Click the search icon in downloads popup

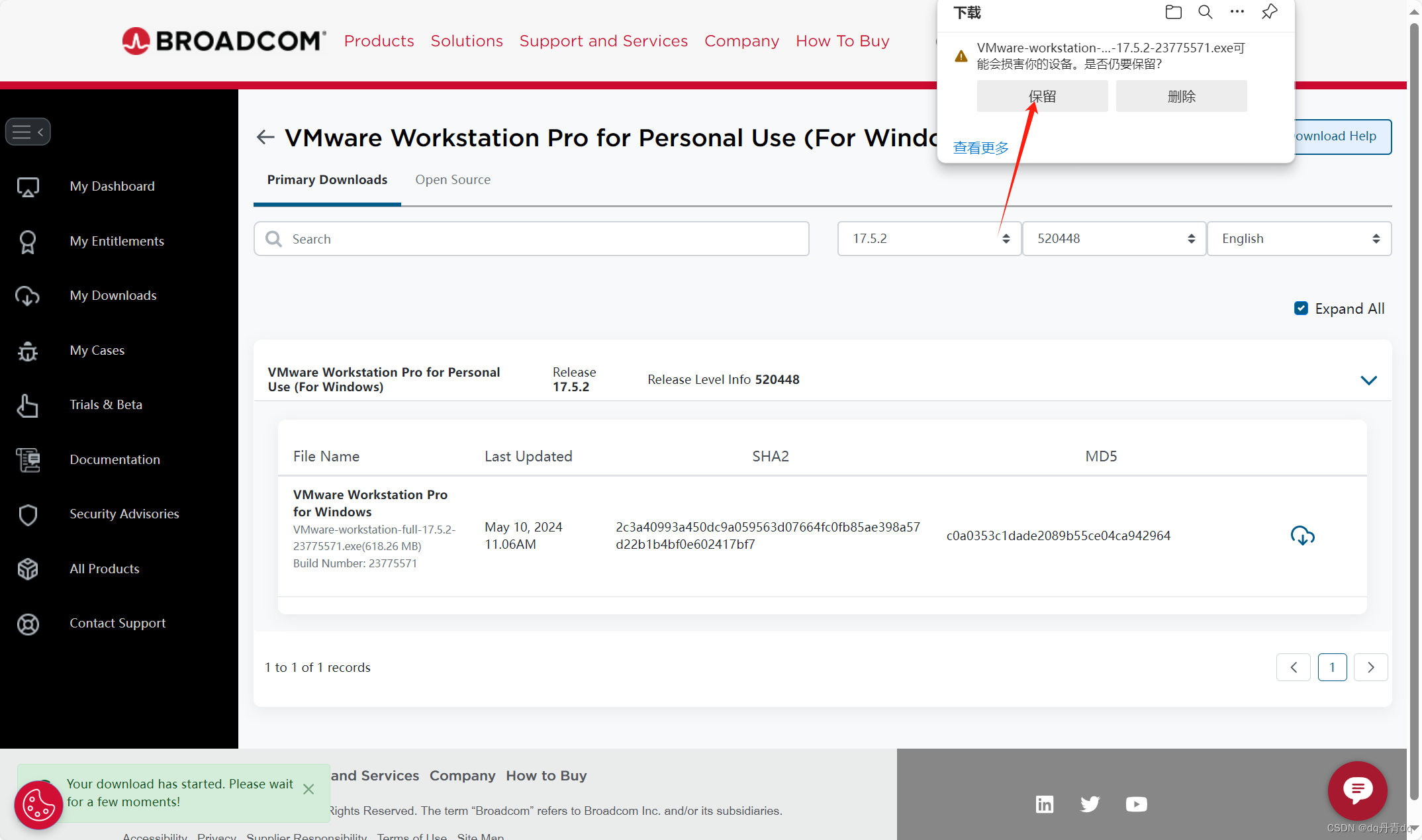[1205, 12]
